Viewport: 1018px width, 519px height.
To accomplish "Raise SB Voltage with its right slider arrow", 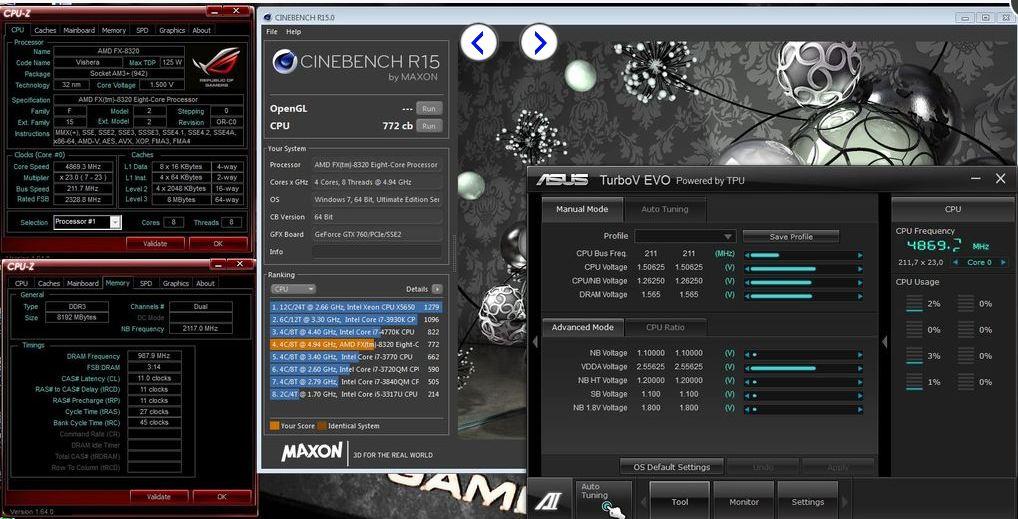I will pyautogui.click(x=860, y=396).
